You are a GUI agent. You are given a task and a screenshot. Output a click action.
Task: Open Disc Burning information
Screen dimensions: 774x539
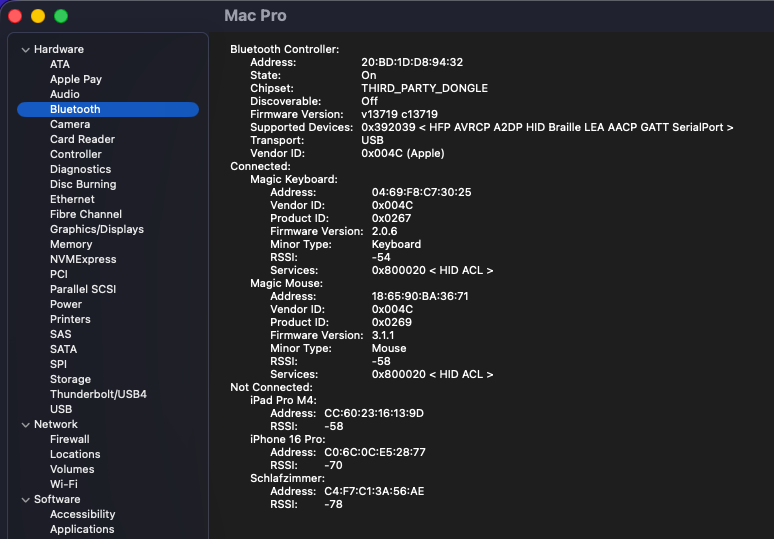[83, 184]
